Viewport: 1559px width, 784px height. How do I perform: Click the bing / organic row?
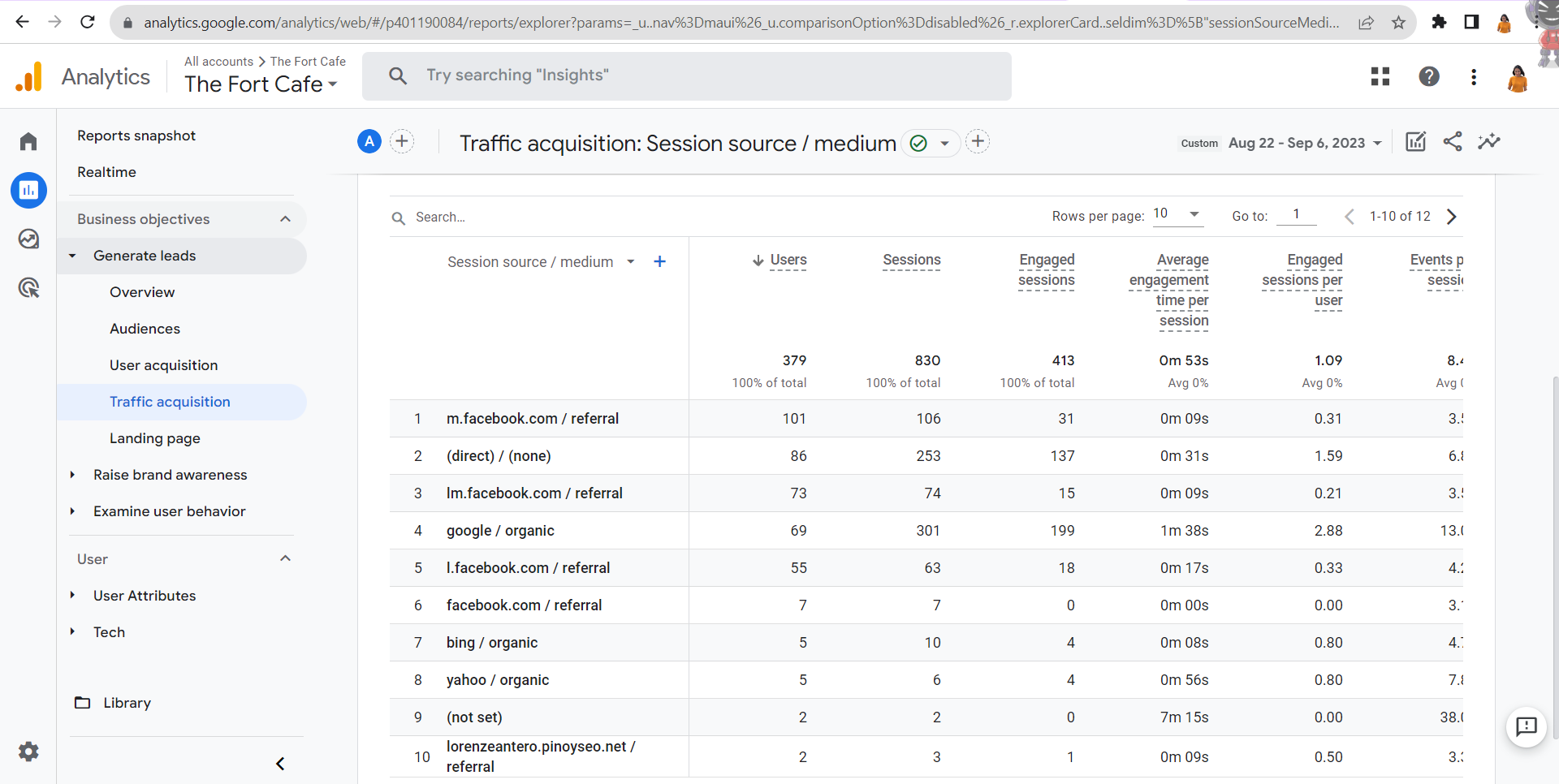pyautogui.click(x=926, y=643)
